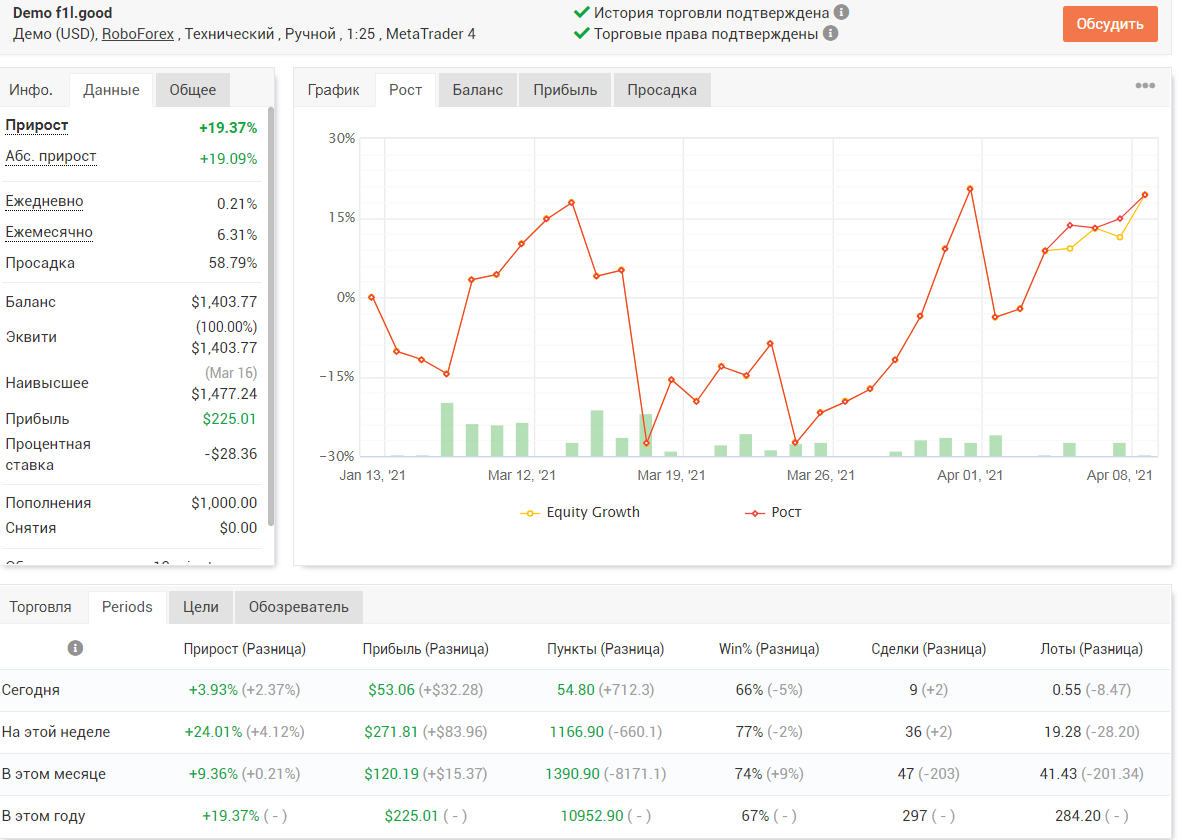Click the Apr 01 peak point on chart
Image resolution: width=1178 pixels, height=840 pixels.
[x=970, y=189]
